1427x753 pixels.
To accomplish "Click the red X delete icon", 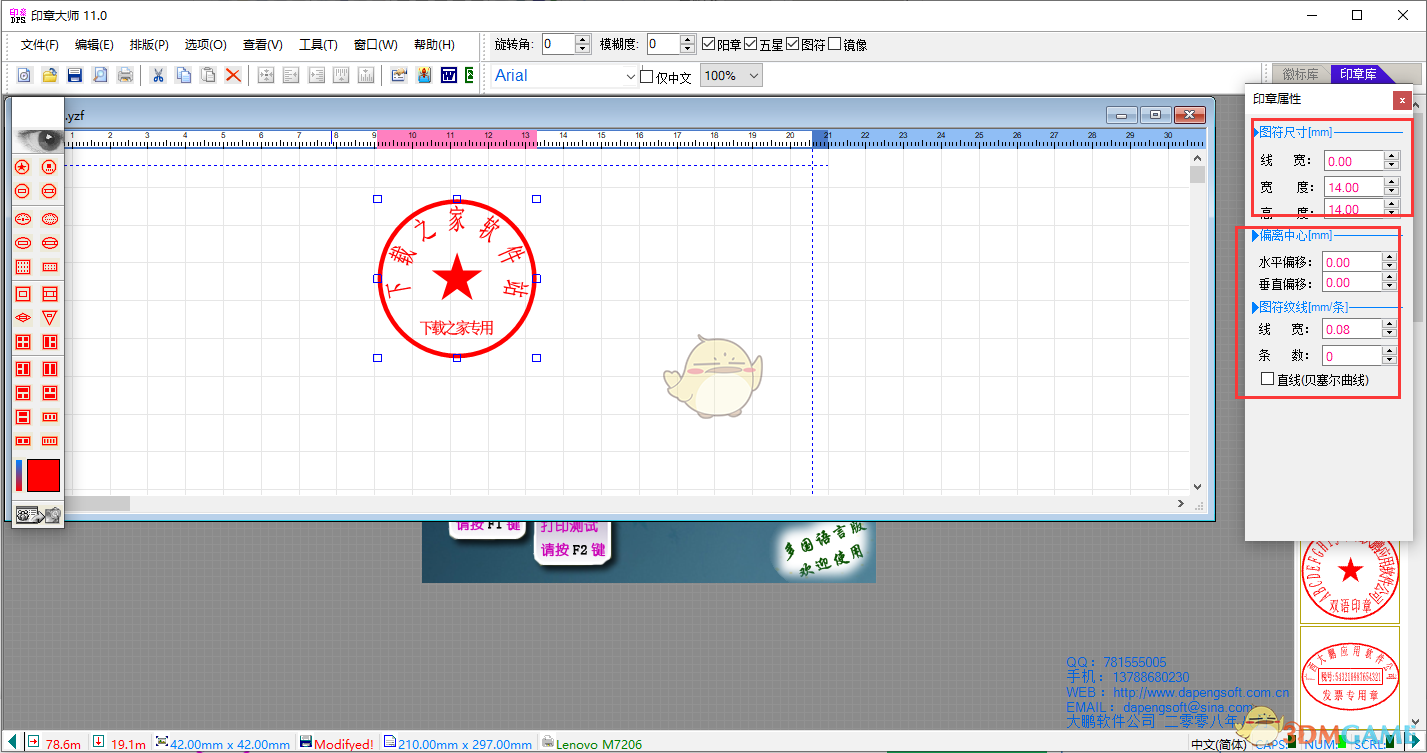I will [233, 75].
